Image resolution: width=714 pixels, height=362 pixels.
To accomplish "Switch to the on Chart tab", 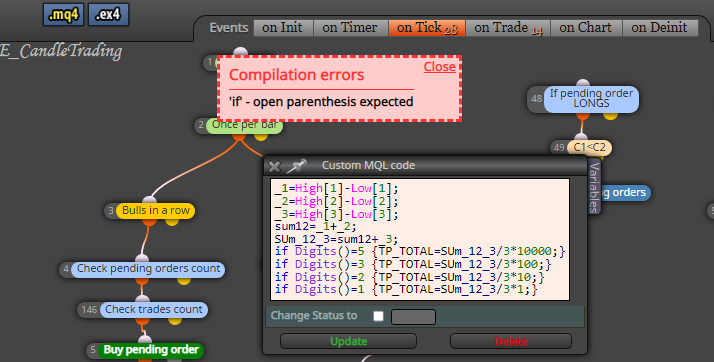I will [586, 28].
